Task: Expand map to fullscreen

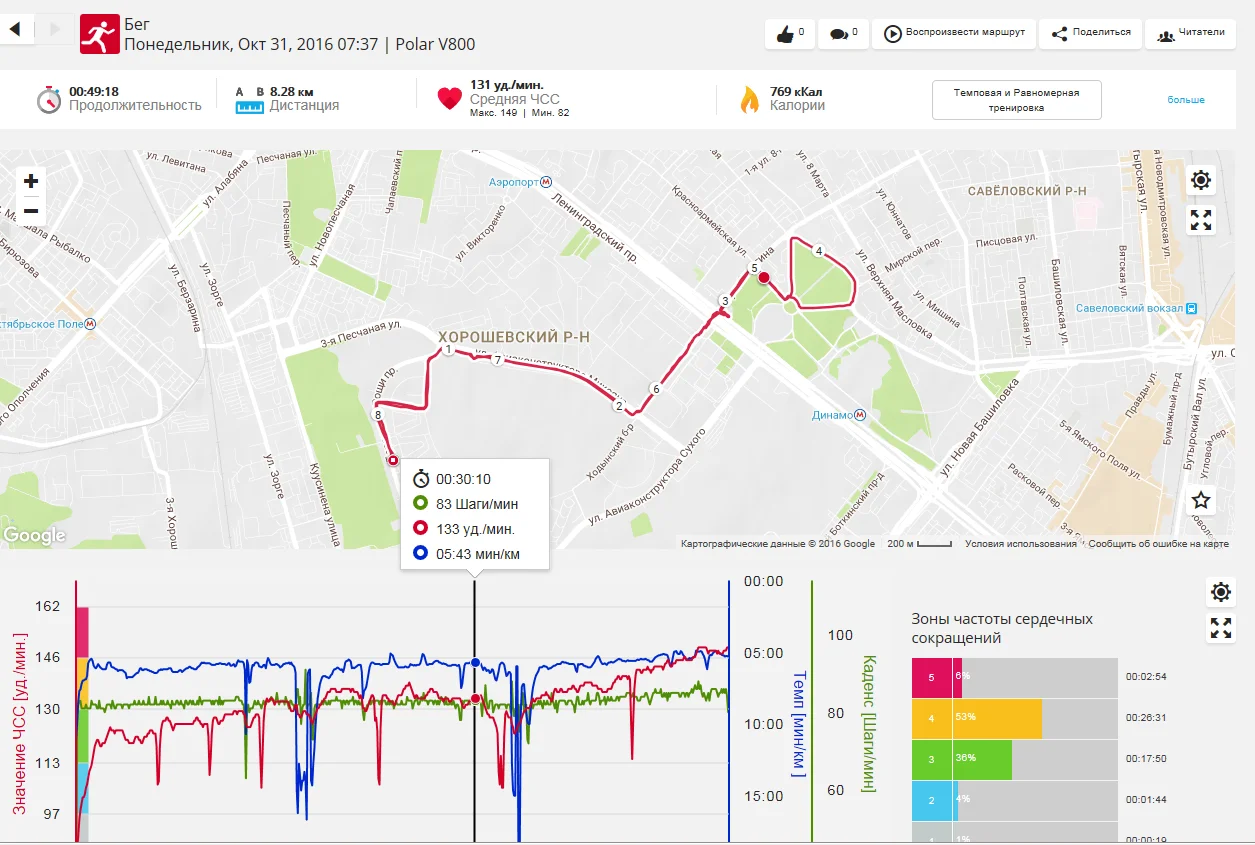Action: tap(1201, 221)
